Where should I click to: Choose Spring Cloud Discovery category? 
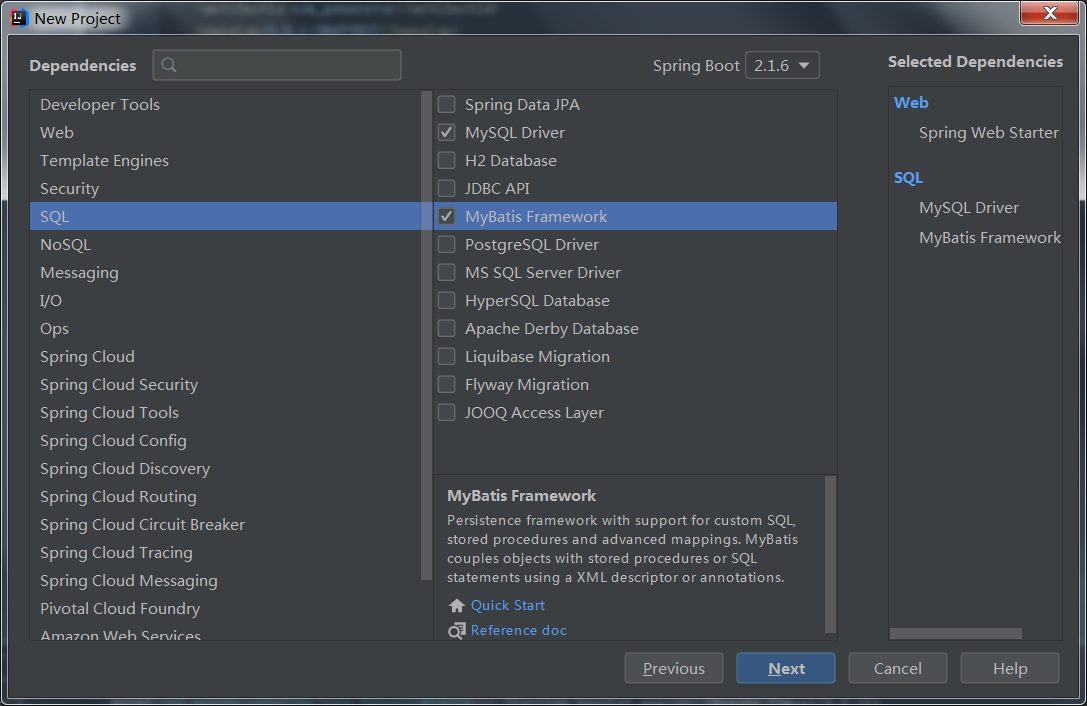225,469
